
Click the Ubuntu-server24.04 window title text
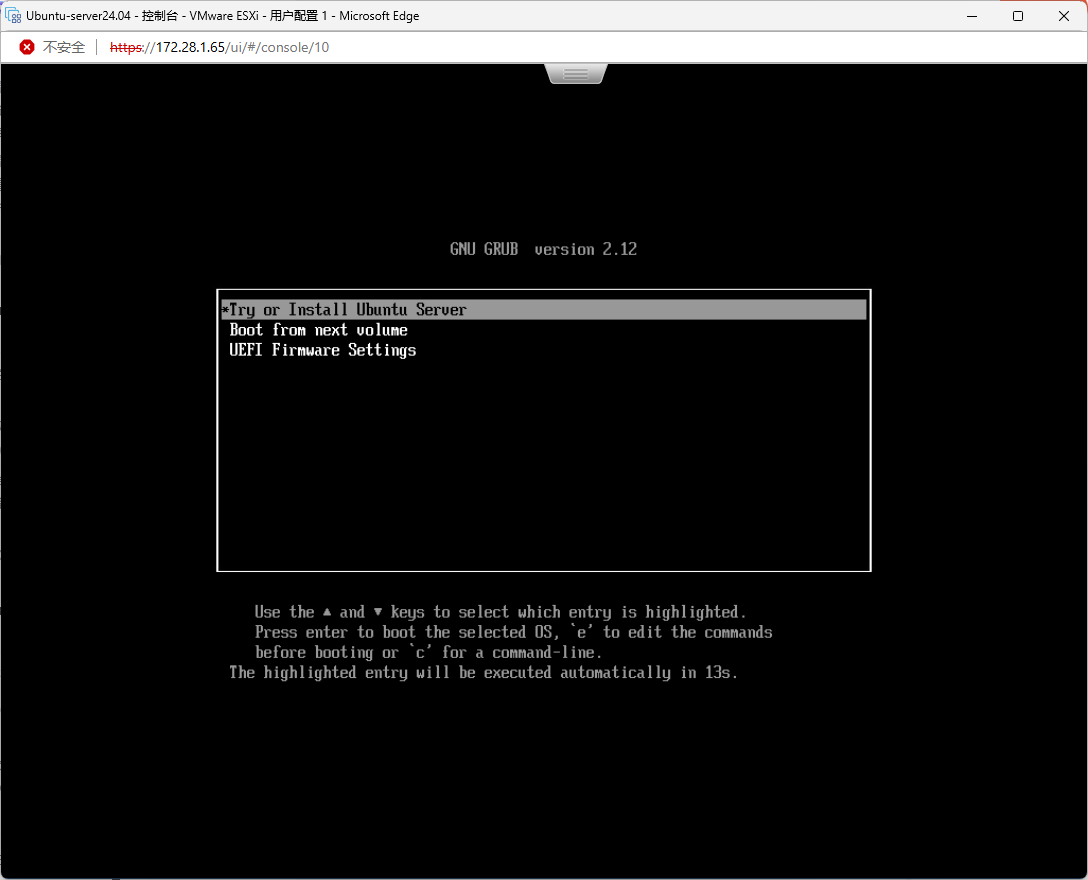pos(80,16)
